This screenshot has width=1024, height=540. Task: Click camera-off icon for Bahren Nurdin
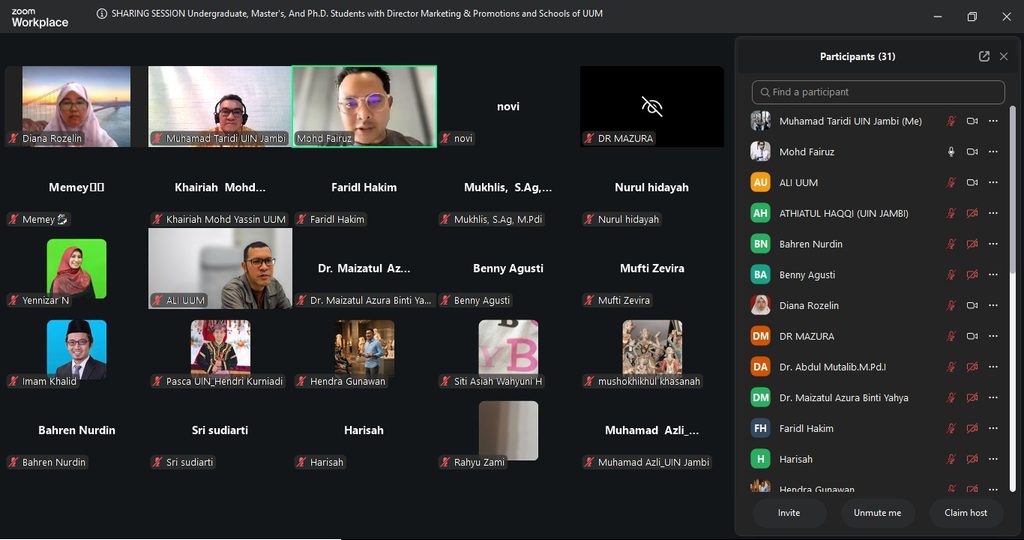(972, 244)
